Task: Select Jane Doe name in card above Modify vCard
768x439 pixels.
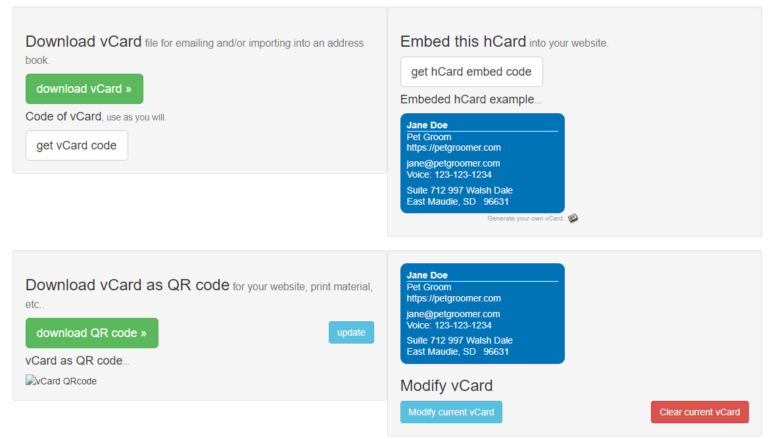Action: 427,275
